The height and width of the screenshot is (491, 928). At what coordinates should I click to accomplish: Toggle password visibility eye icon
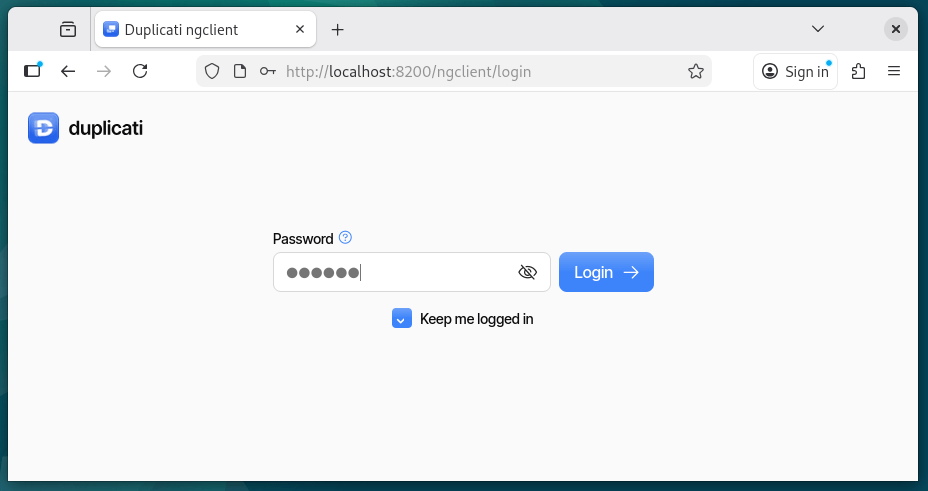pos(528,272)
